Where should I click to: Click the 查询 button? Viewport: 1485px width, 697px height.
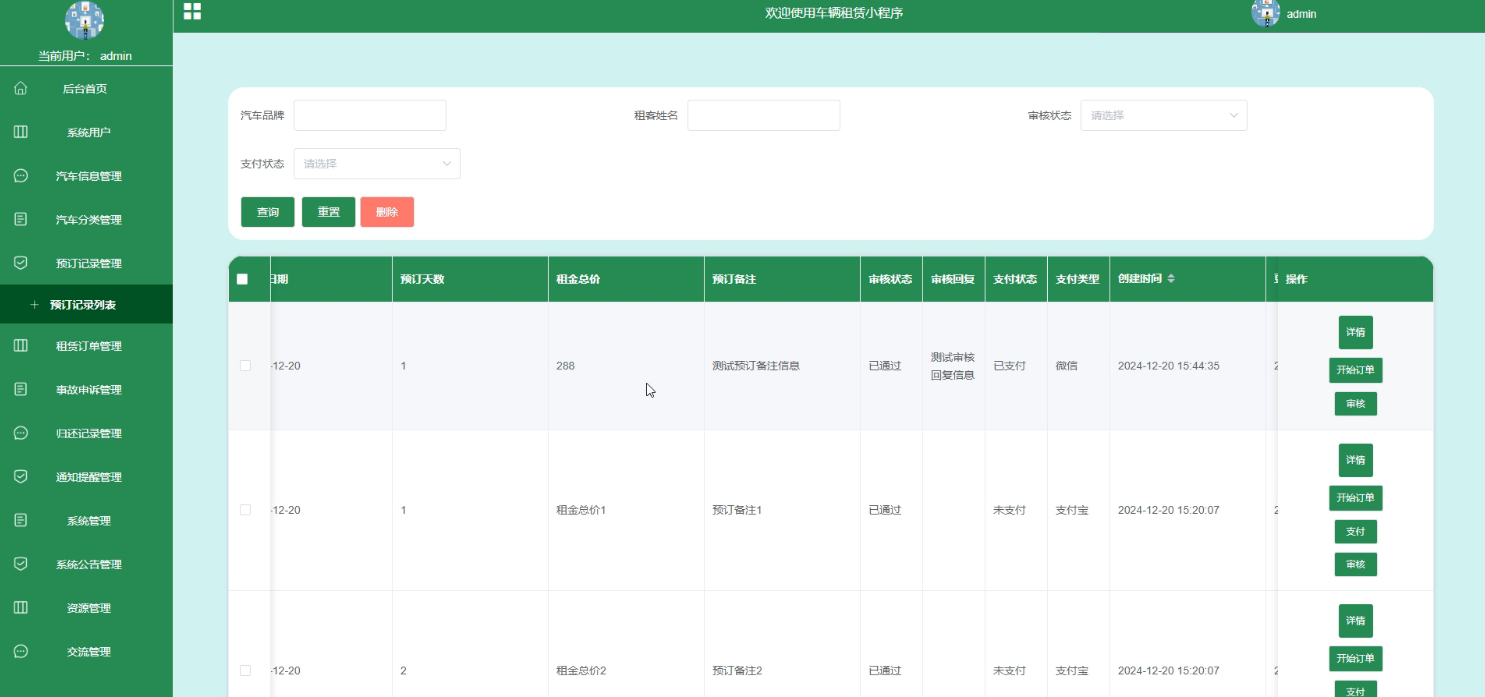pos(268,212)
